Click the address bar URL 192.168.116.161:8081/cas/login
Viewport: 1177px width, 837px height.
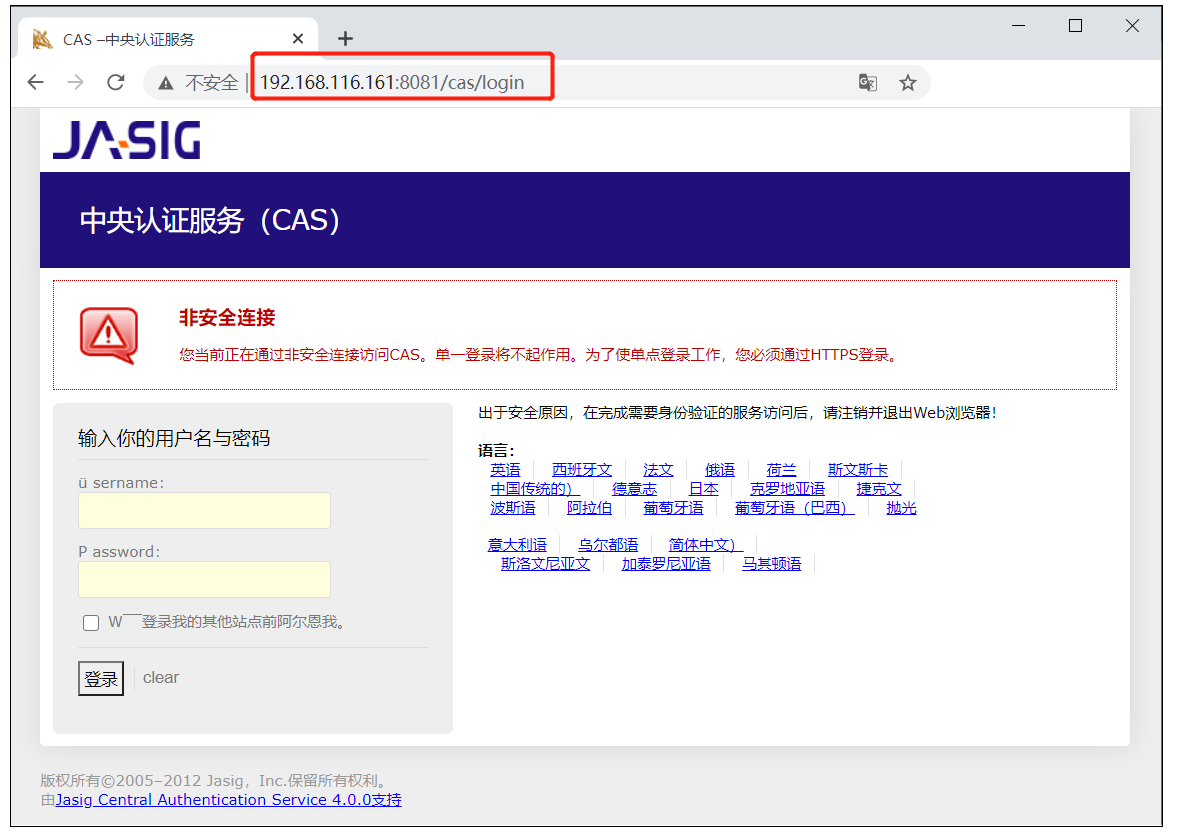tap(392, 82)
